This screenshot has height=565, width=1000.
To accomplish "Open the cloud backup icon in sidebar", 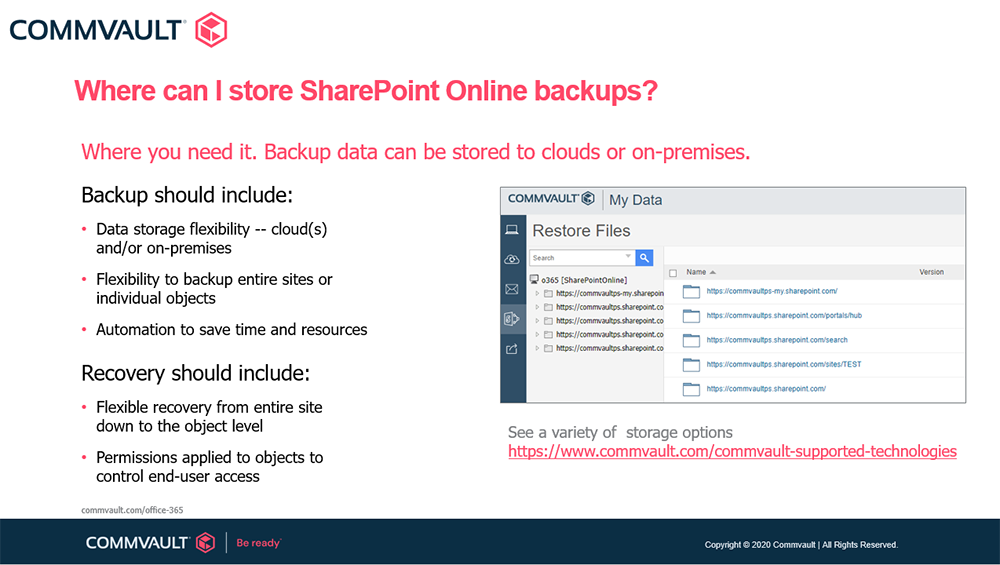I will point(512,259).
